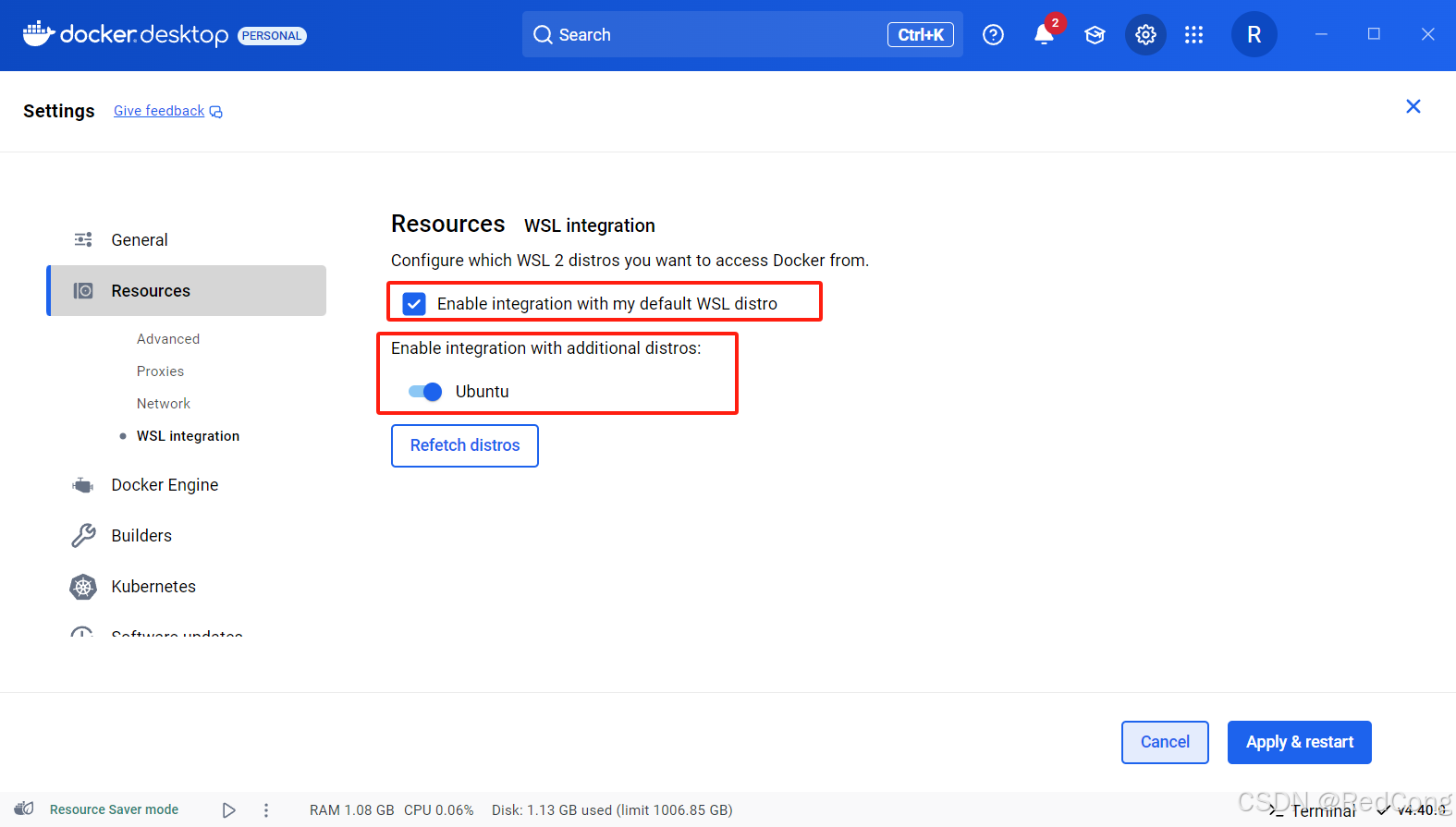Click the search magnifier icon
This screenshot has width=1456, height=827.
[543, 35]
